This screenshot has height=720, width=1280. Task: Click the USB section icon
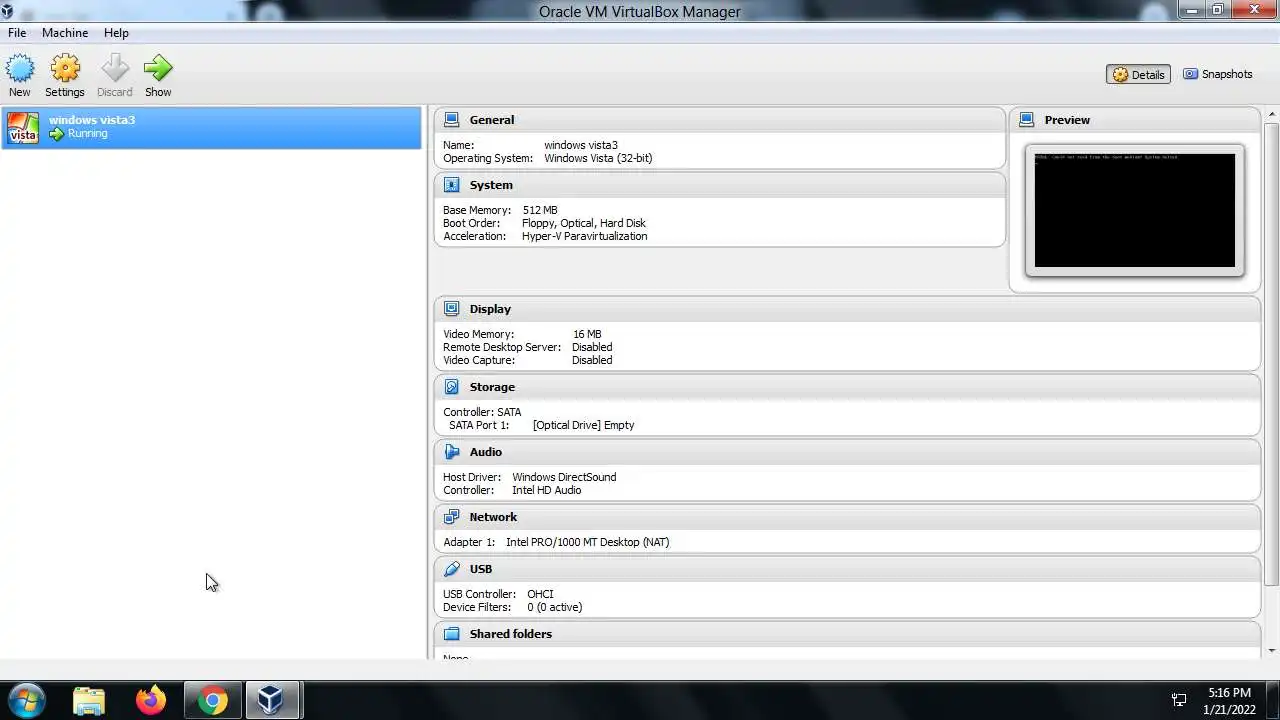tap(452, 569)
